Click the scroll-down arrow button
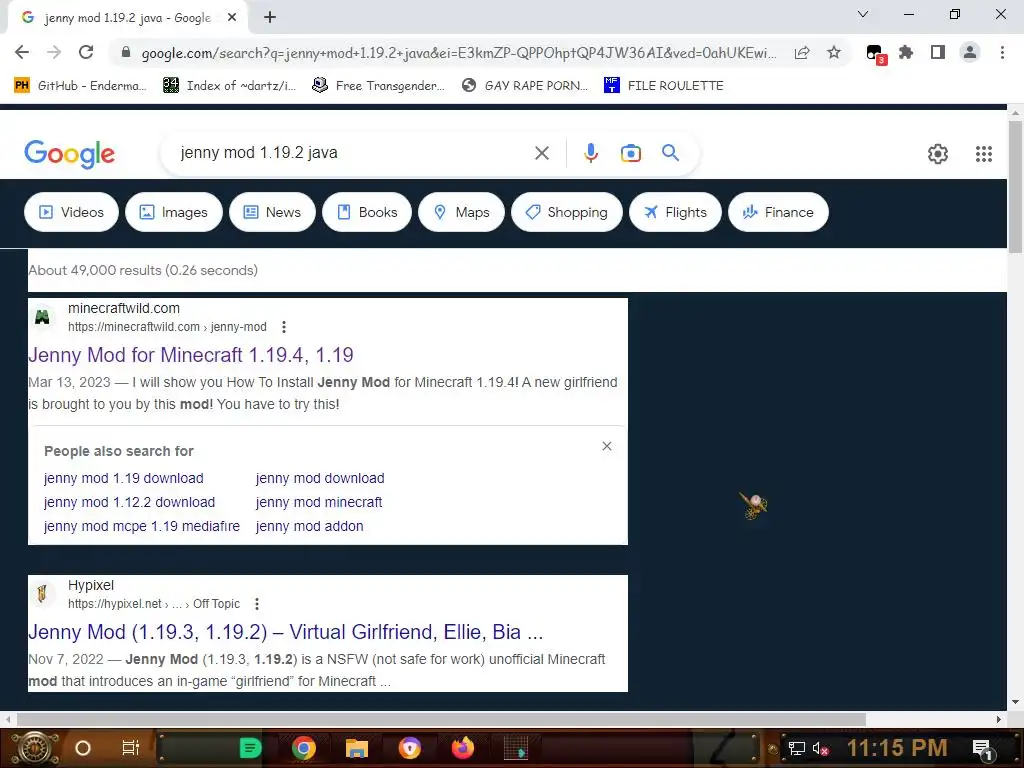 (1015, 702)
